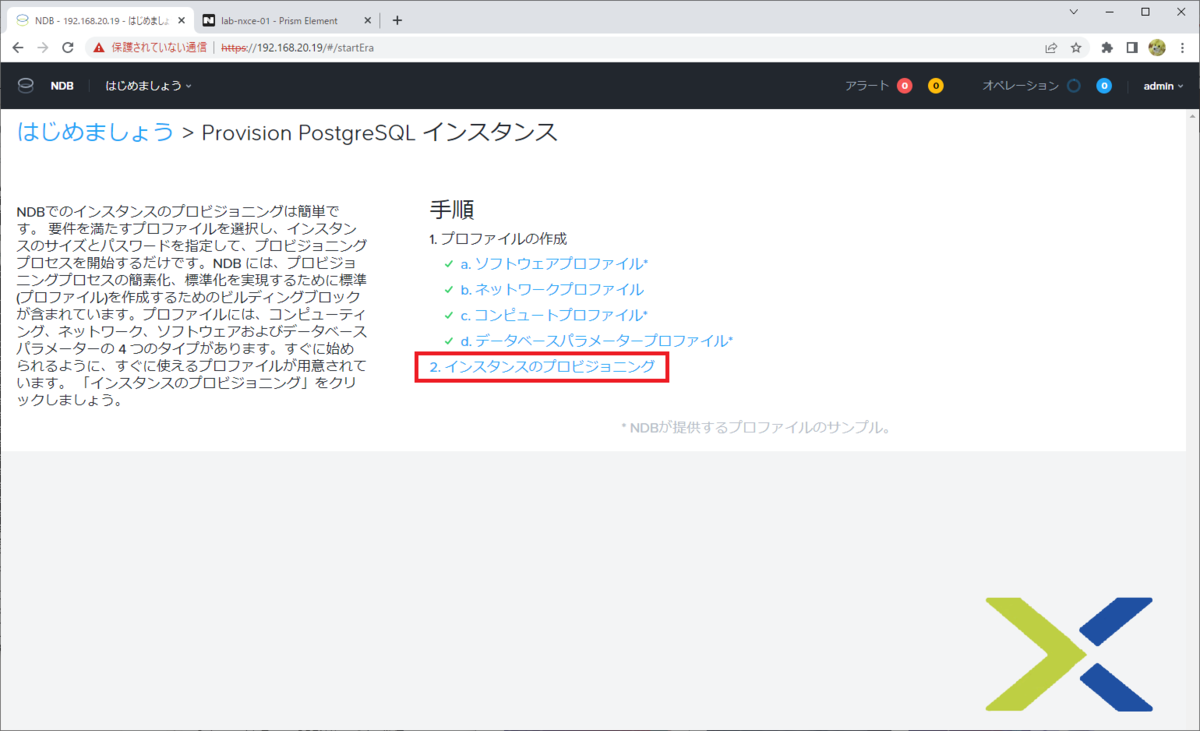Viewport: 1200px width, 731px height.
Task: Open the red critical alerts badge
Action: [904, 86]
